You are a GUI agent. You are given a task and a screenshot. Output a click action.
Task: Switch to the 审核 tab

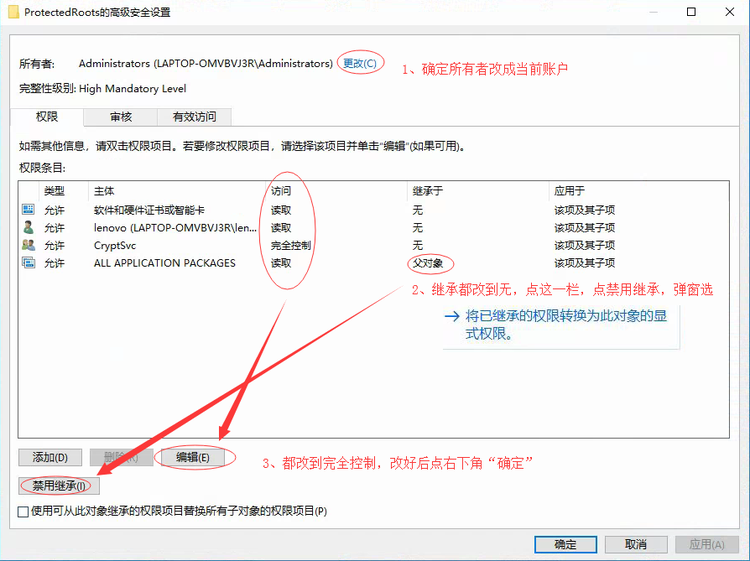[121, 117]
